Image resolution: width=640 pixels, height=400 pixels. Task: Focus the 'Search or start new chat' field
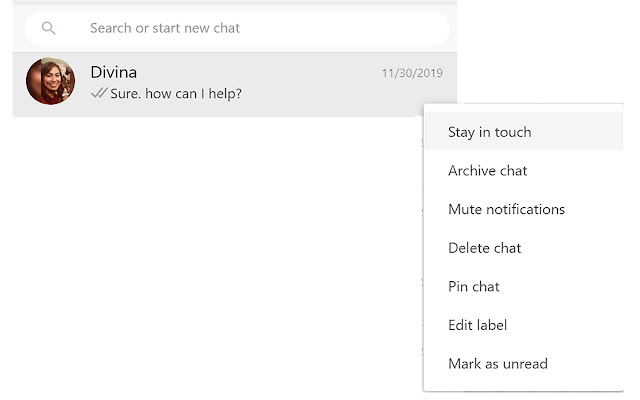coord(200,28)
